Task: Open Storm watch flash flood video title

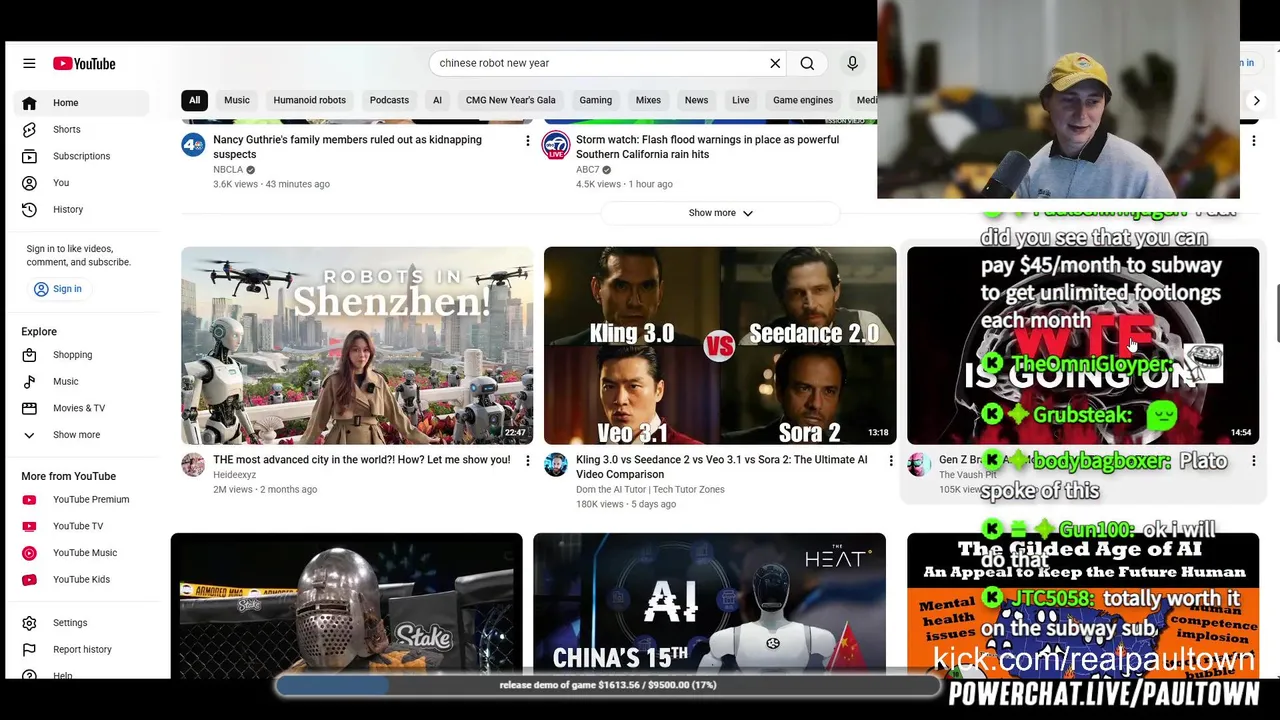Action: (x=707, y=147)
